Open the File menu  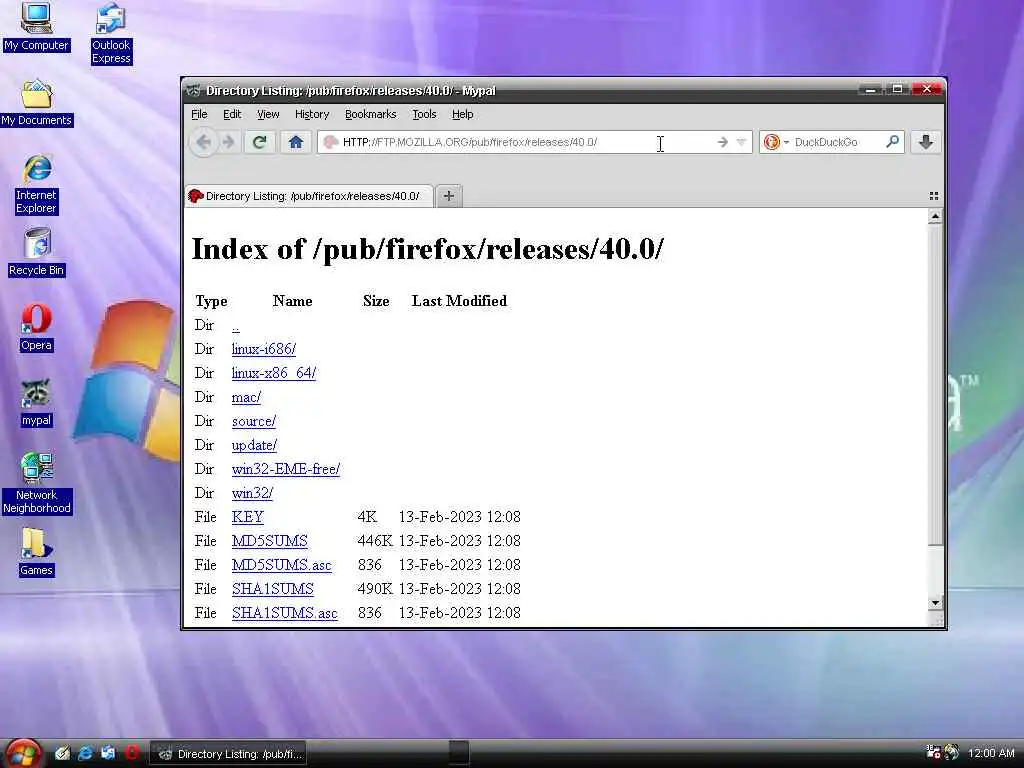click(199, 114)
